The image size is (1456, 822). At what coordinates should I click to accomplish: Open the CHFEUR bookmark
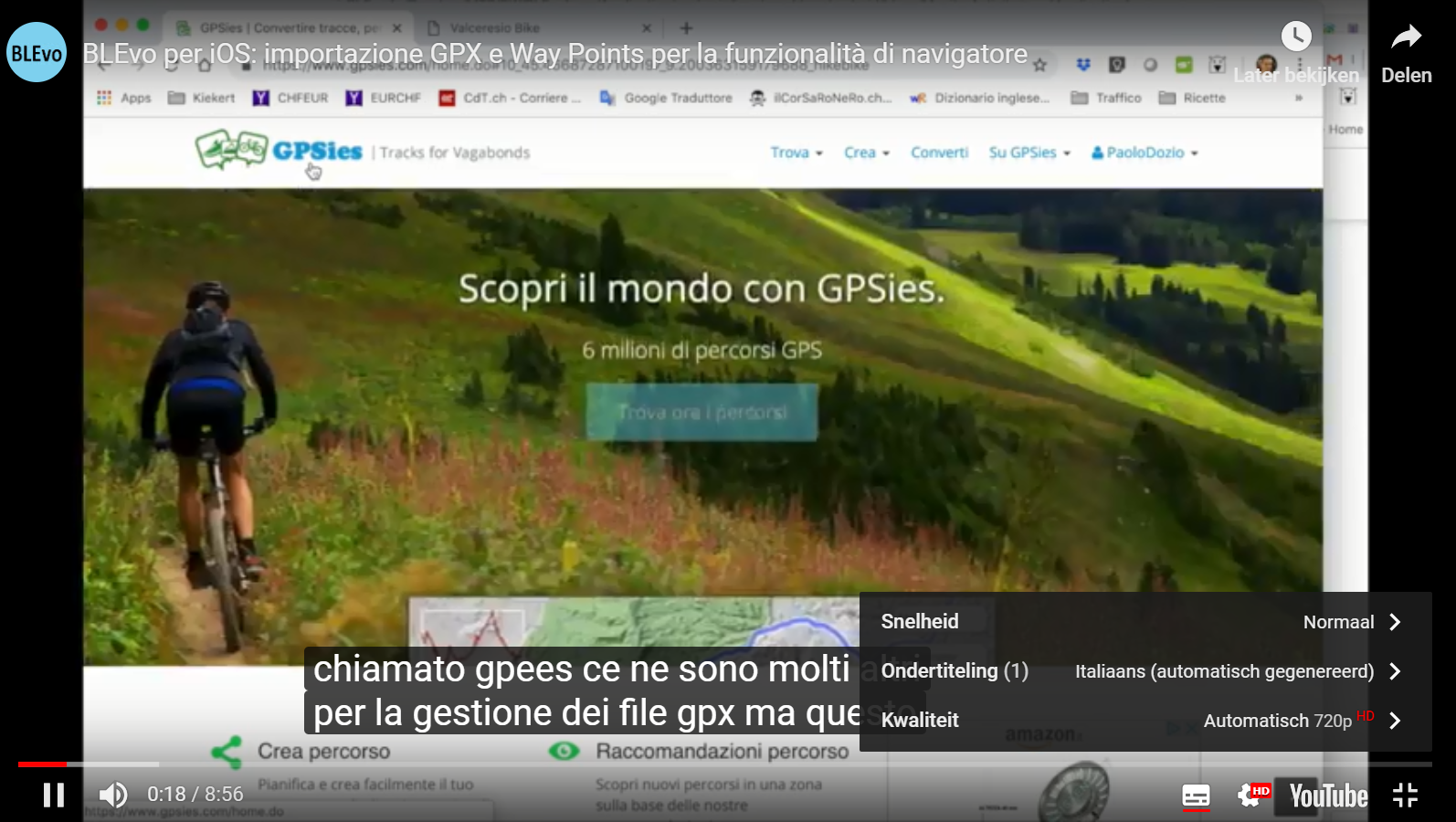coord(290,98)
